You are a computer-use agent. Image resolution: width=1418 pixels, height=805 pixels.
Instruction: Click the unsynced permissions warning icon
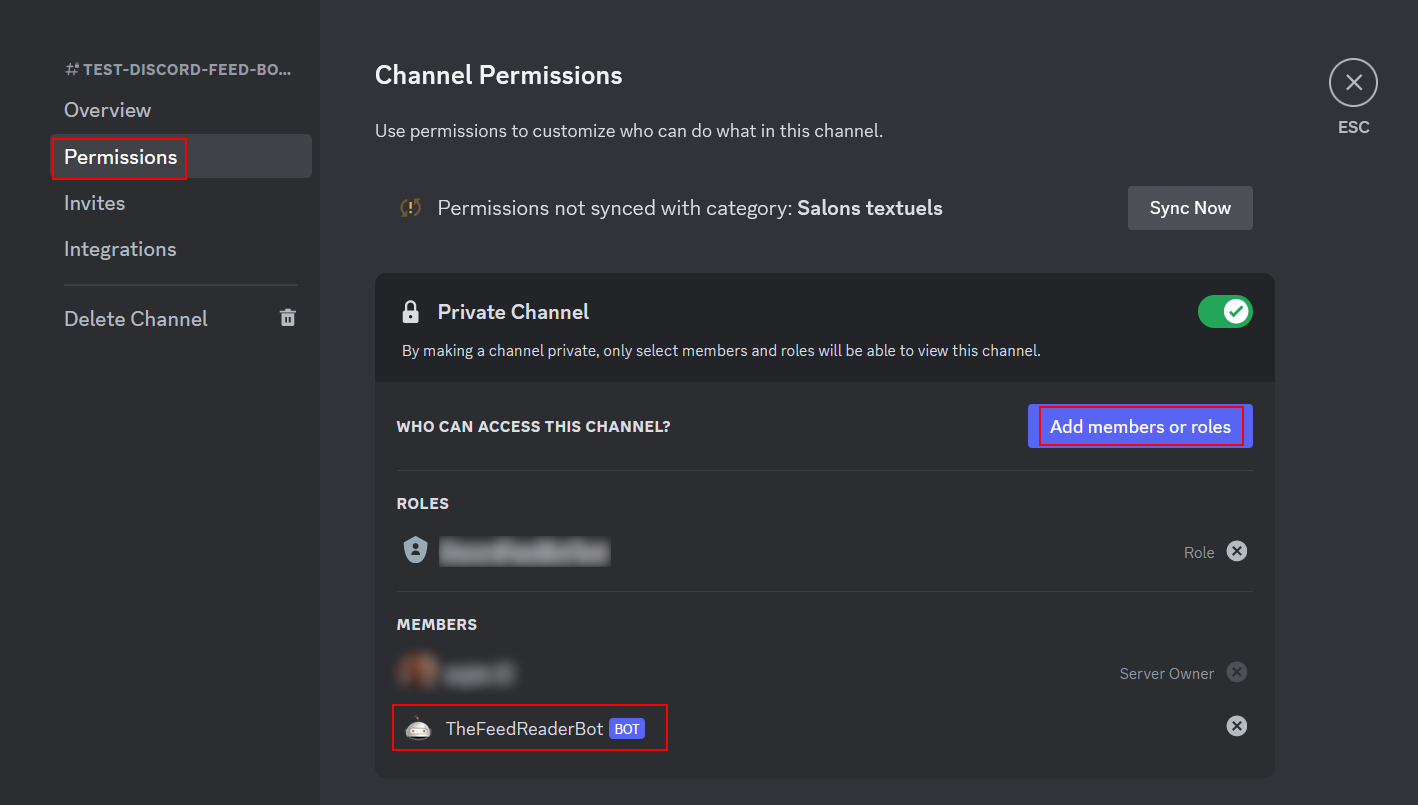click(x=410, y=208)
